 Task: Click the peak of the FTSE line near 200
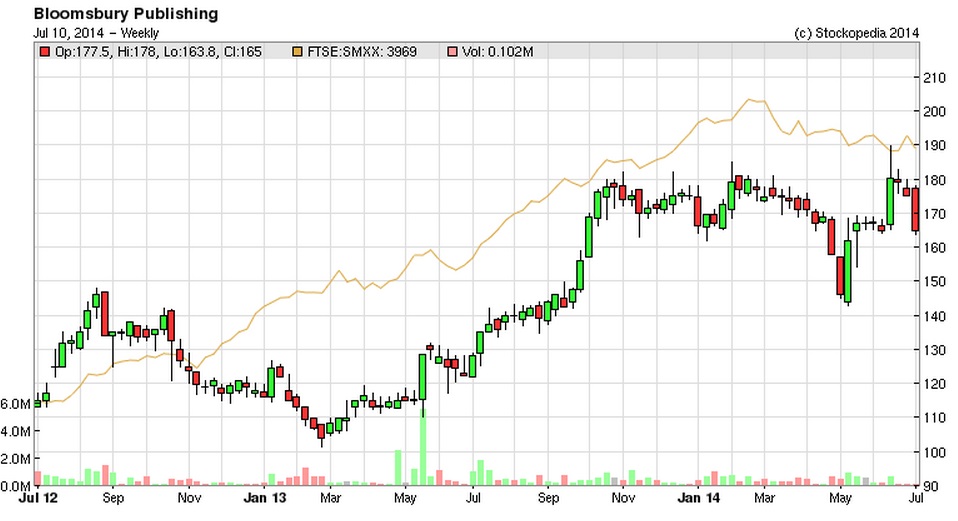[x=749, y=100]
